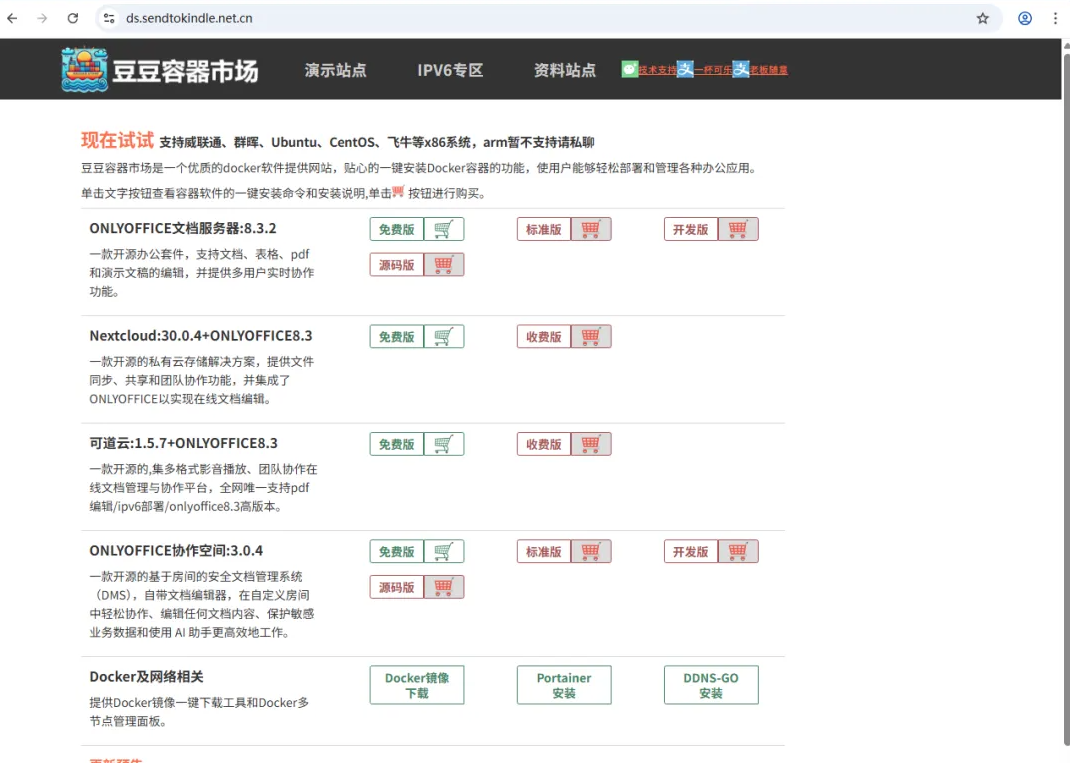Click the Alipay icon before 老板随意
Screen dimensions: 1070x763
click(741, 69)
